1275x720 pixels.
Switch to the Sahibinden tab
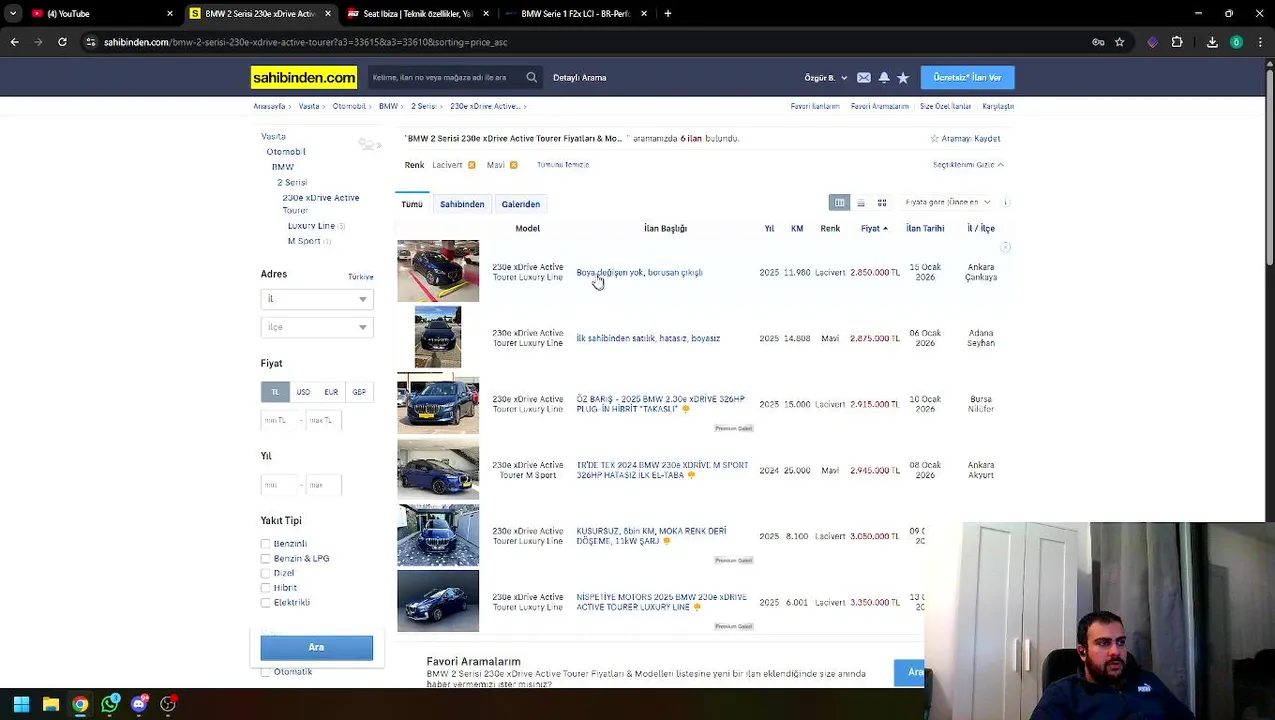(x=462, y=204)
